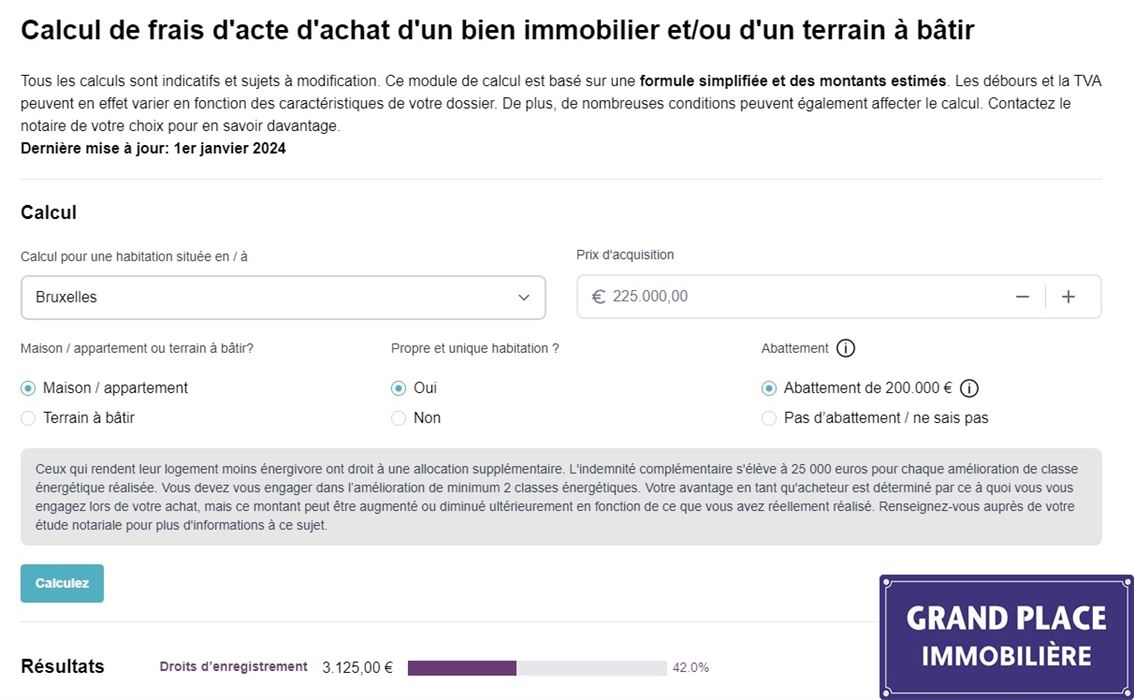Click the 3.125,00 € result amount
Image resolution: width=1134 pixels, height=700 pixels.
coord(357,667)
